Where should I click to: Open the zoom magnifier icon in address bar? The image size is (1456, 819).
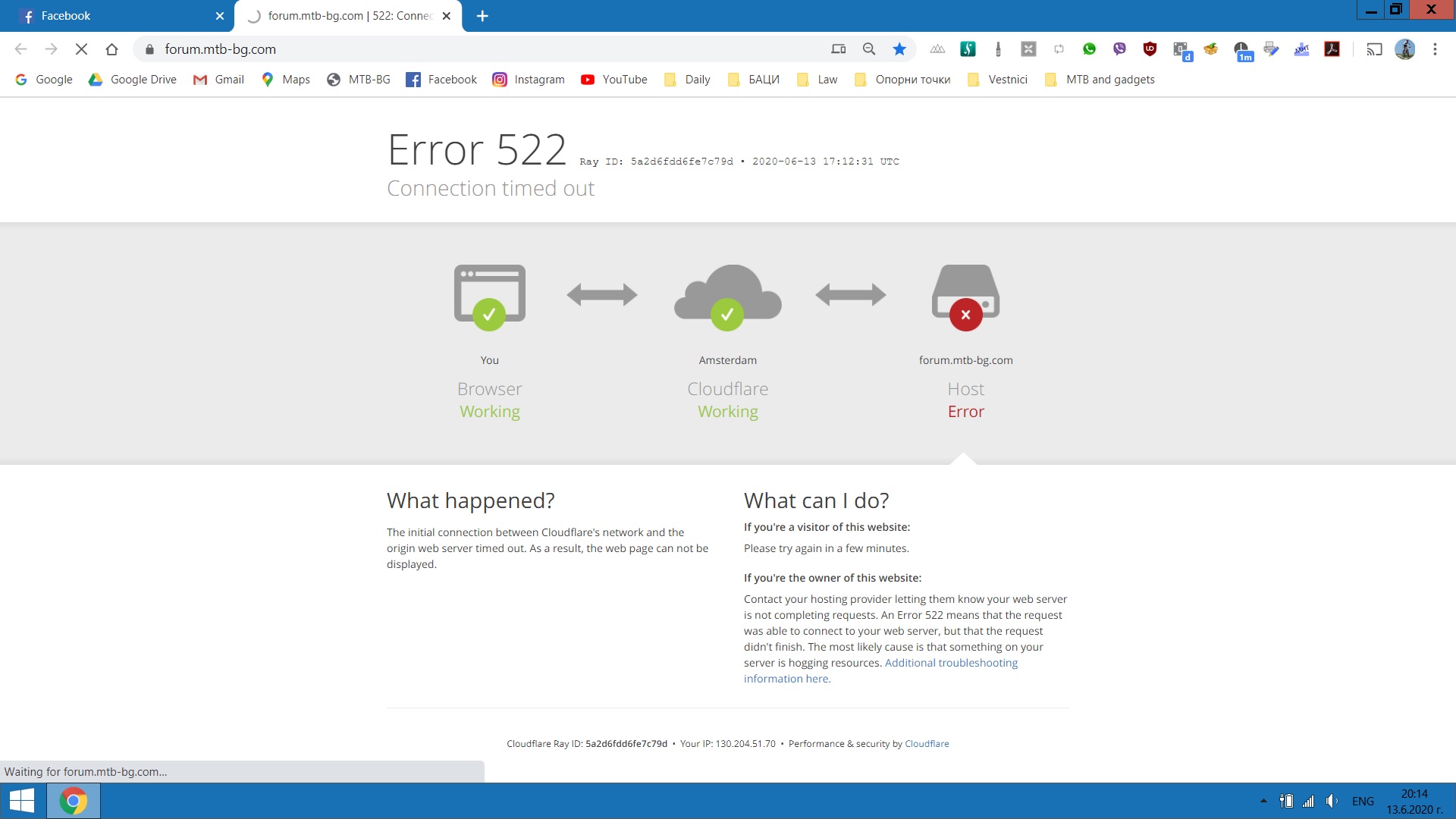869,49
